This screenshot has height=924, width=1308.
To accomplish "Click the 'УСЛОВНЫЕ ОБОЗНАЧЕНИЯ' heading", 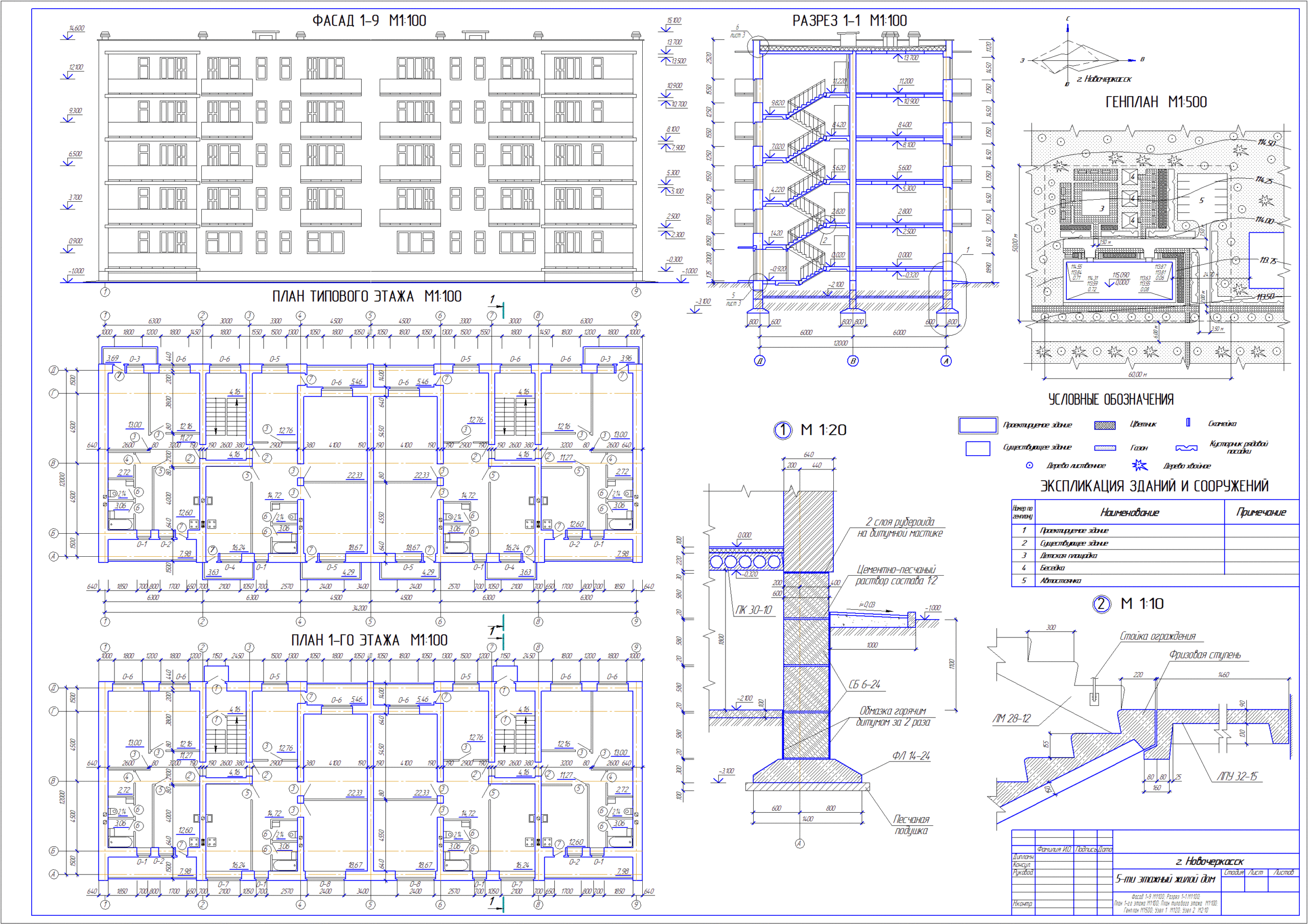I will click(x=1111, y=399).
